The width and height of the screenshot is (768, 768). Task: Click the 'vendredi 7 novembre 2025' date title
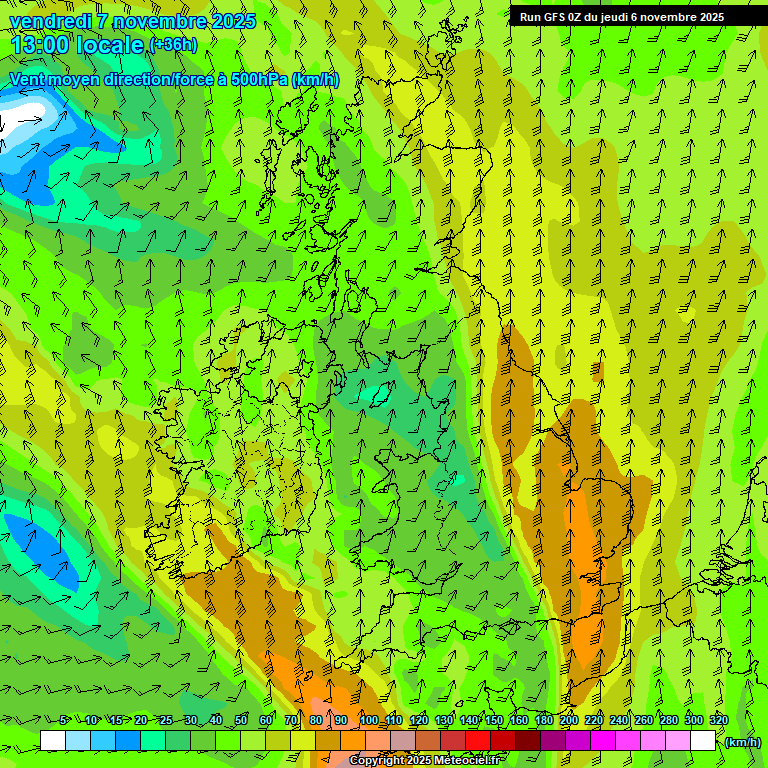click(x=132, y=21)
